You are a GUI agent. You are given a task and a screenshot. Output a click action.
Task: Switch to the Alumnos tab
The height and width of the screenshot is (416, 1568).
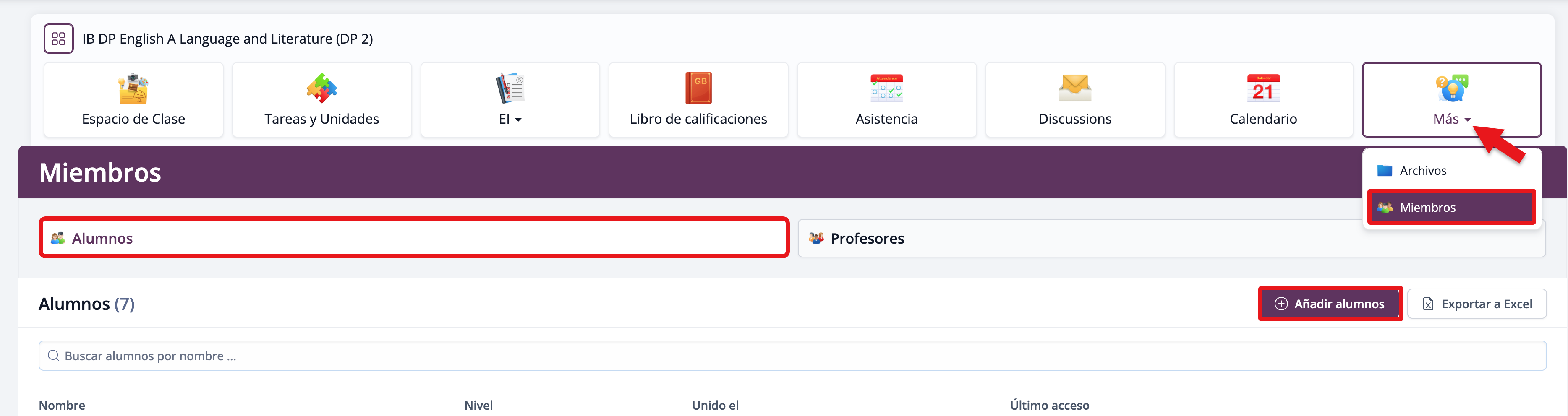[414, 238]
